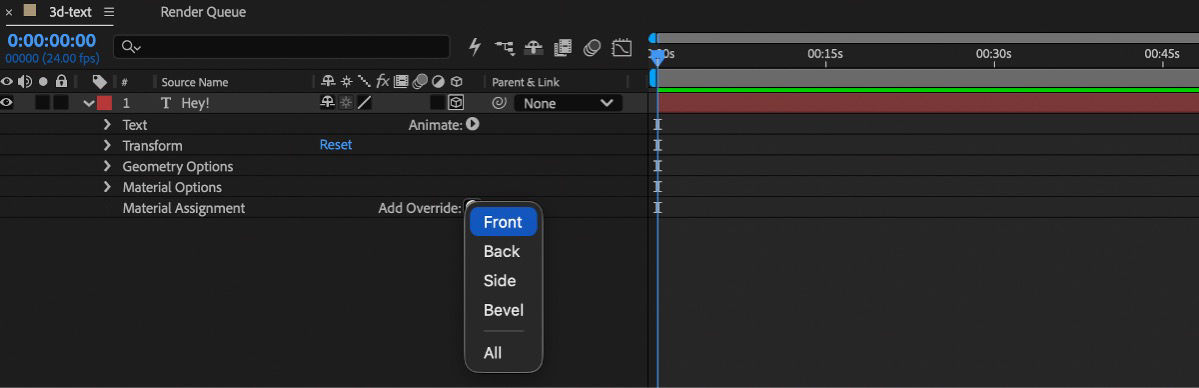Viewport: 1199px width, 388px height.
Task: Jump to 00:45s on time ruler
Action: pyautogui.click(x=1162, y=54)
